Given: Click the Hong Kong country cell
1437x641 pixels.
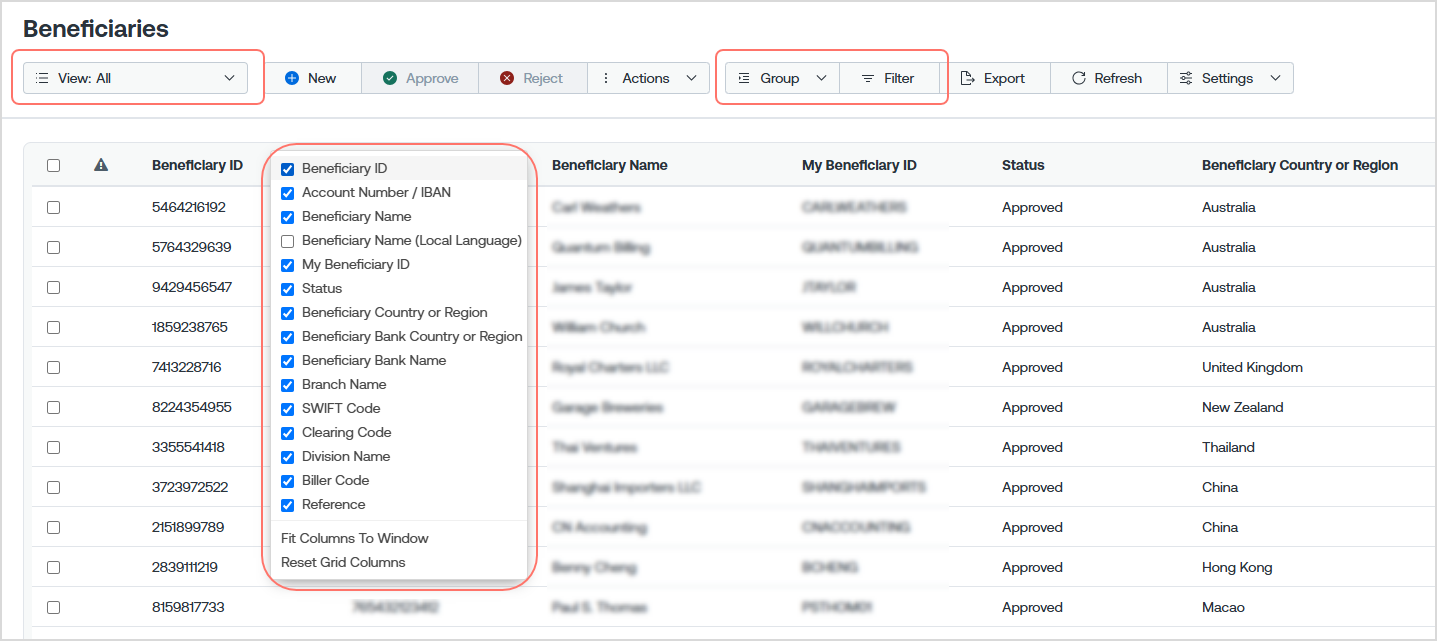Looking at the screenshot, I should pyautogui.click(x=1237, y=567).
